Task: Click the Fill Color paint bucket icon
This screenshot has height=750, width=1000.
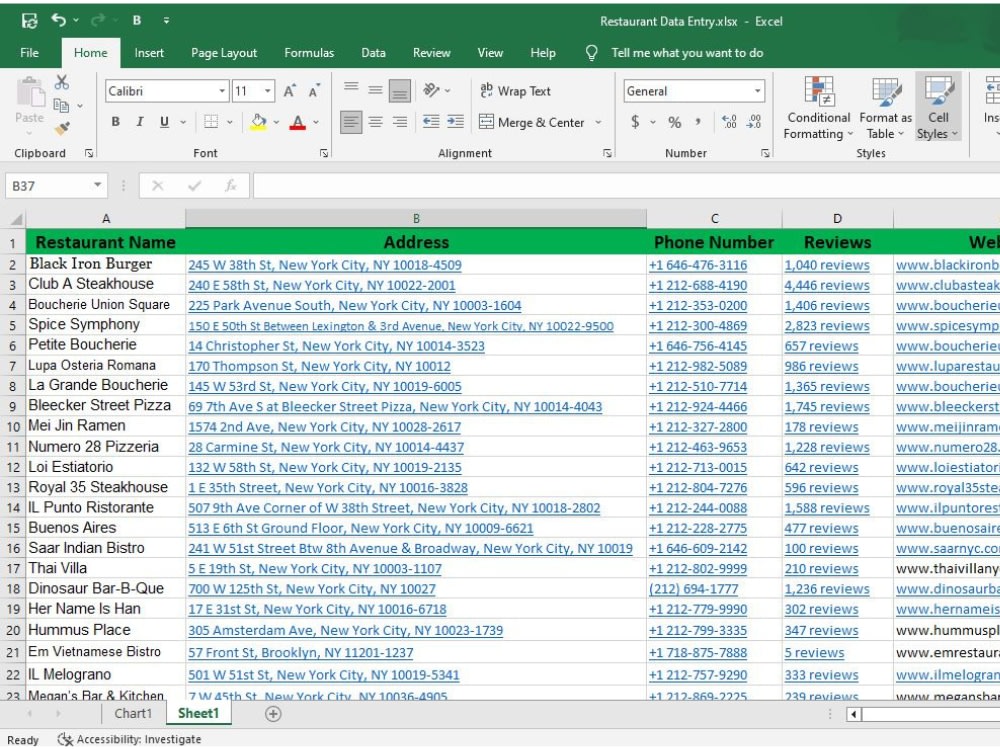Action: tap(258, 122)
